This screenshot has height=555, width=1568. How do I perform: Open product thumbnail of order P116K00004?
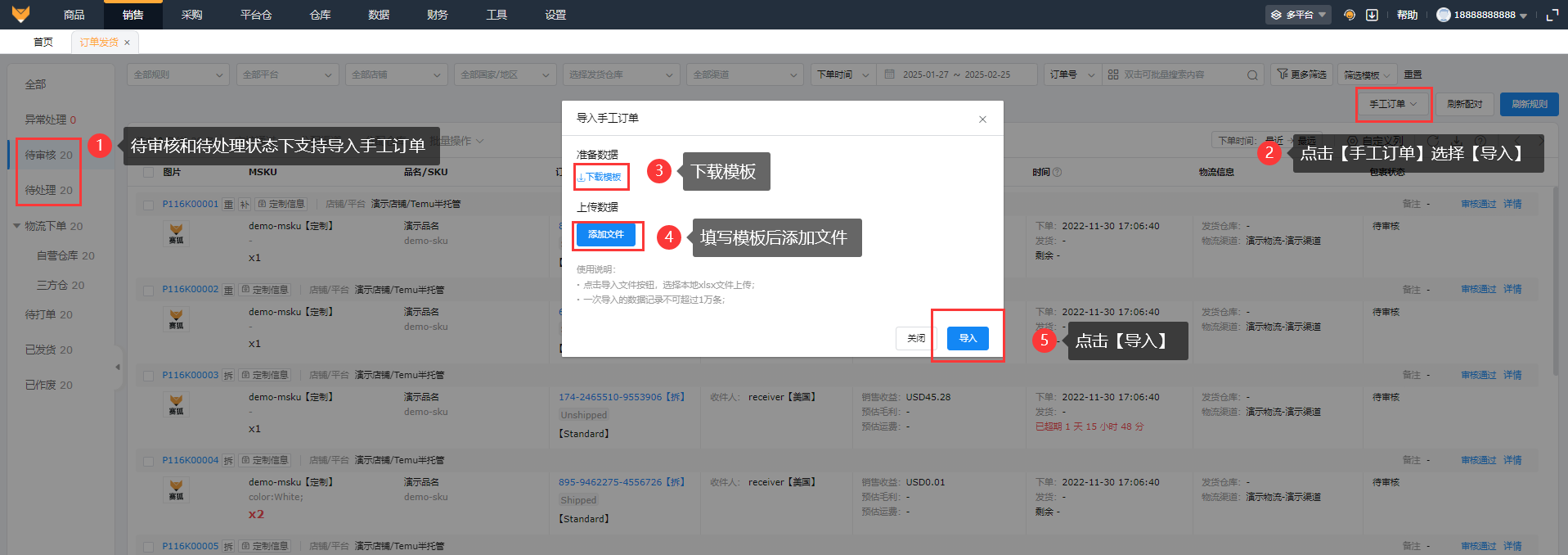point(176,490)
